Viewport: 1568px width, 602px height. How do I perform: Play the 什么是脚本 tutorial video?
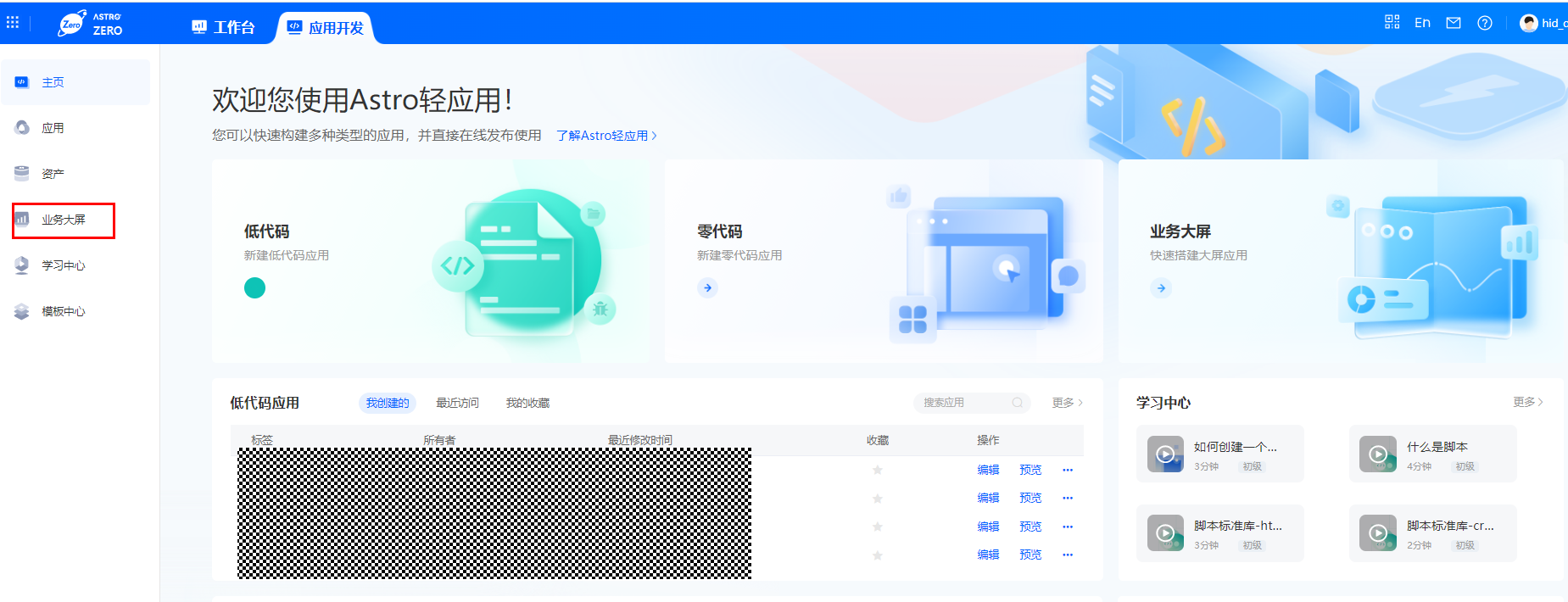tap(1378, 454)
